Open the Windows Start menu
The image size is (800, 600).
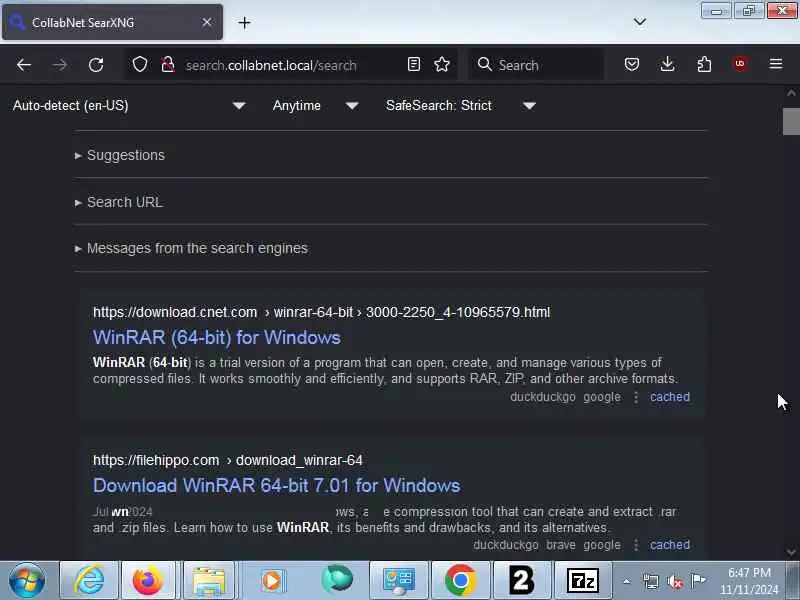(27, 581)
